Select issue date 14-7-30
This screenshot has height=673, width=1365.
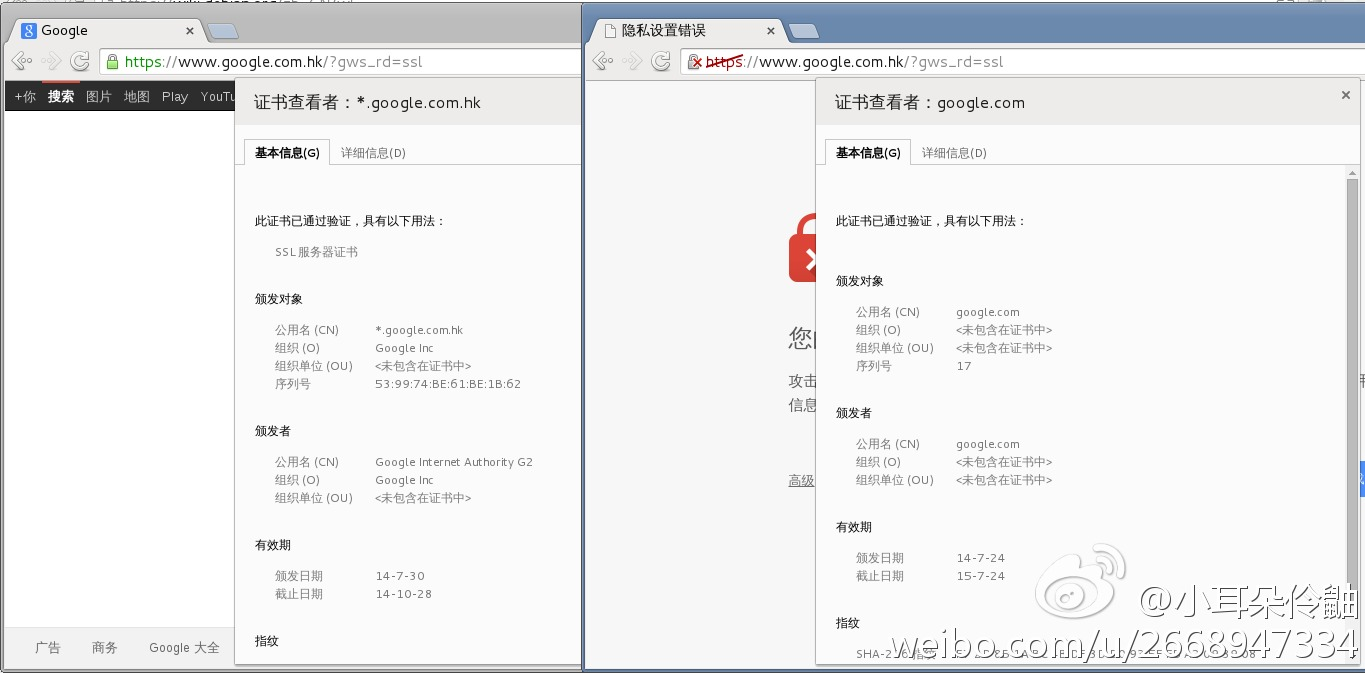(400, 576)
